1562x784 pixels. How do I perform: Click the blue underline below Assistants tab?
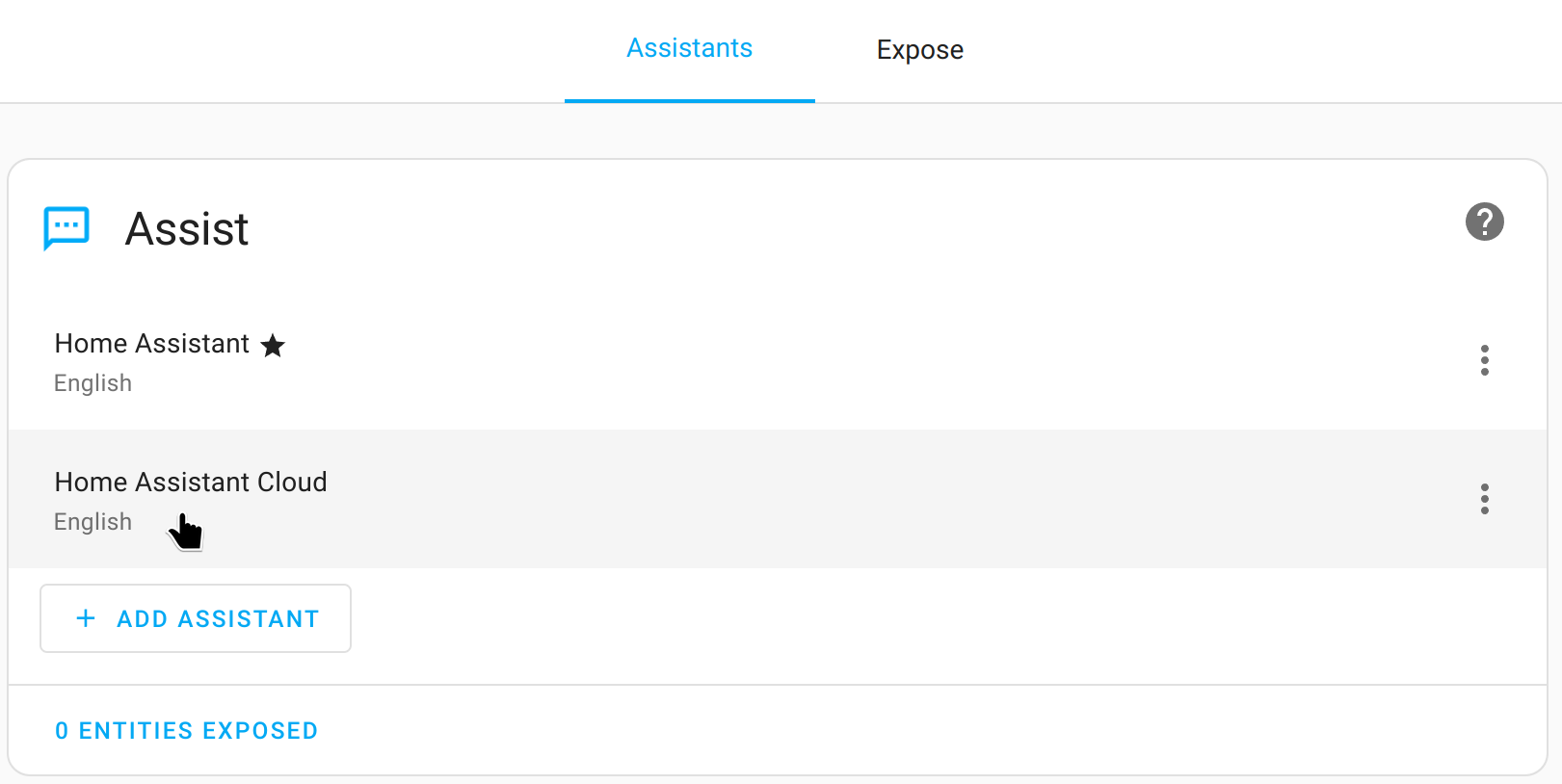click(689, 100)
